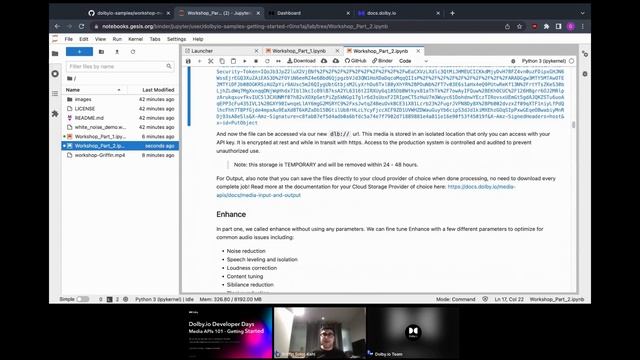The image size is (640, 360).
Task: Open the Kernel menu
Action: (x=136, y=39)
